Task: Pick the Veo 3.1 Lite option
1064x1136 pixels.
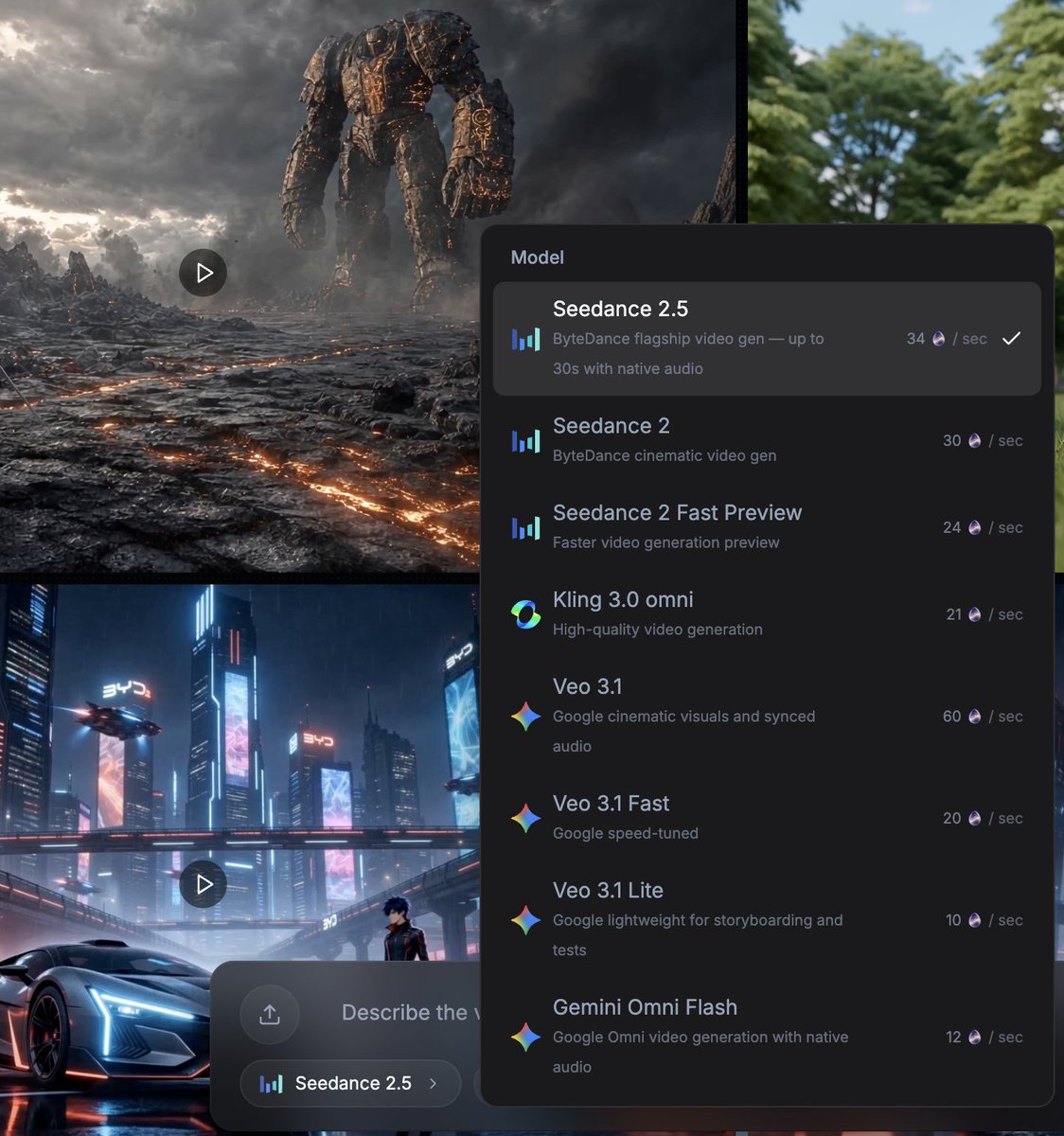Action: point(767,920)
